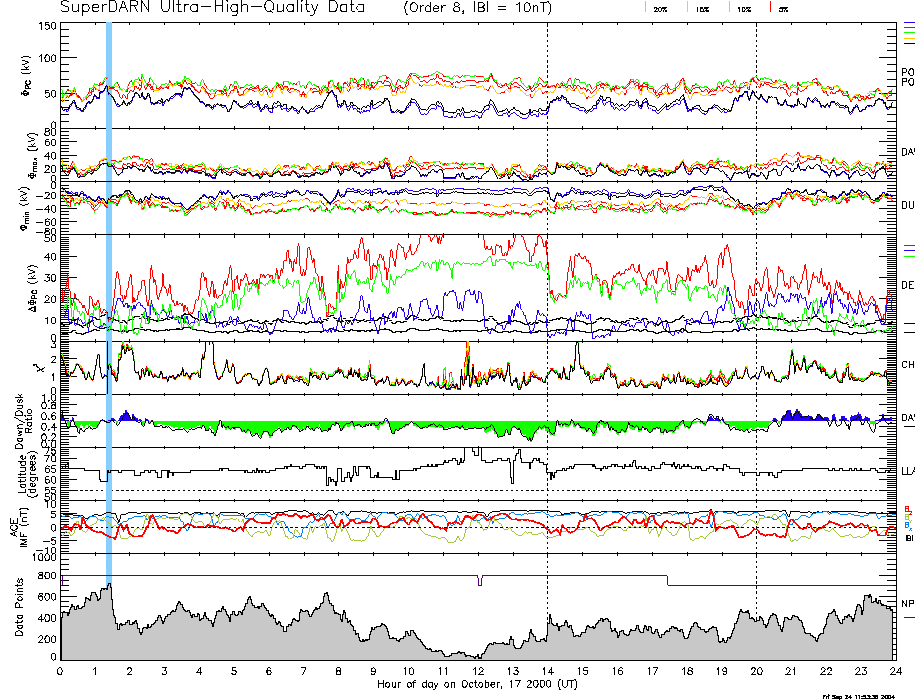Click the light-blue 20% legend color mark
Image resolution: width=915 pixels, height=700 pixels.
click(x=645, y=6)
